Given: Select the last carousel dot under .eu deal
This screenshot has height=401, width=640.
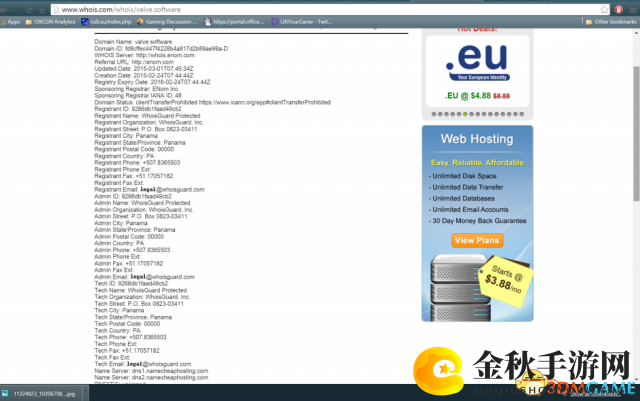Looking at the screenshot, I should point(521,114).
